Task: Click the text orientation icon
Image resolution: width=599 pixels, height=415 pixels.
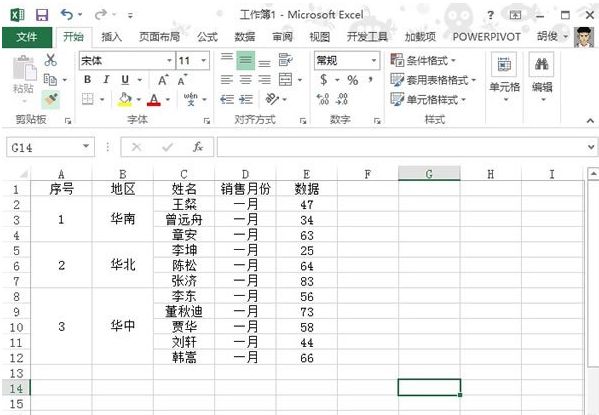Action: pyautogui.click(x=272, y=99)
